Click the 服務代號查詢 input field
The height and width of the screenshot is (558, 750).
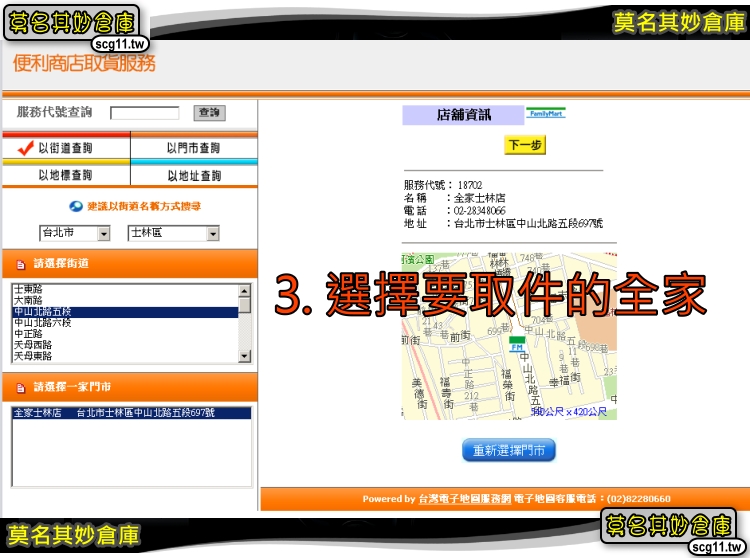tap(144, 113)
